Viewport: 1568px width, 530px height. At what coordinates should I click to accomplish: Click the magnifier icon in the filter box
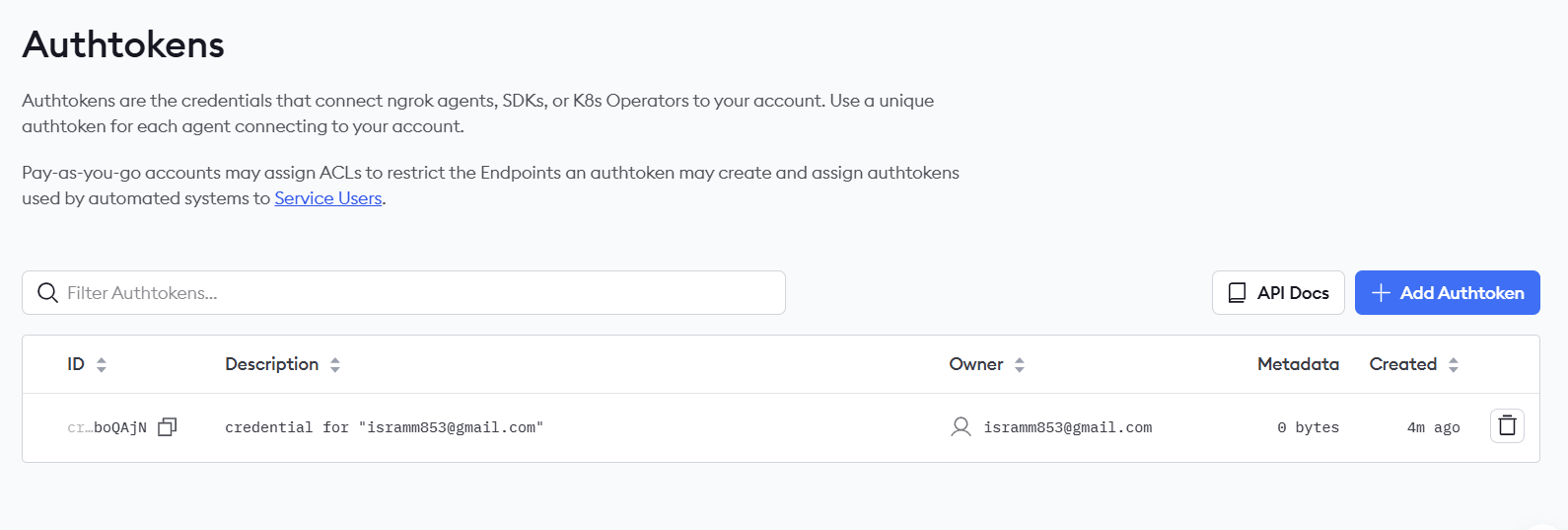point(47,293)
